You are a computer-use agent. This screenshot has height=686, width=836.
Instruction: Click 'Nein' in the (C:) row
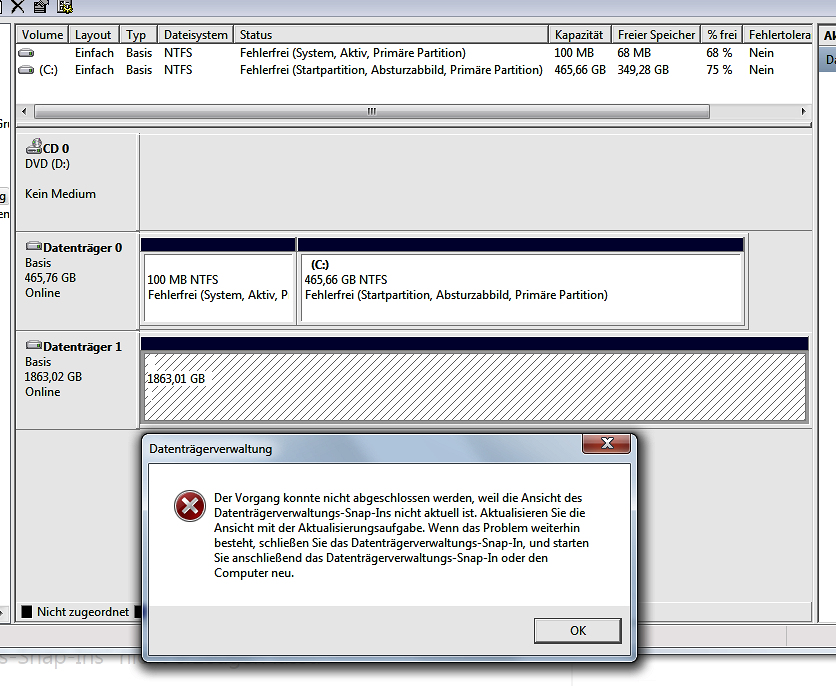(x=761, y=70)
